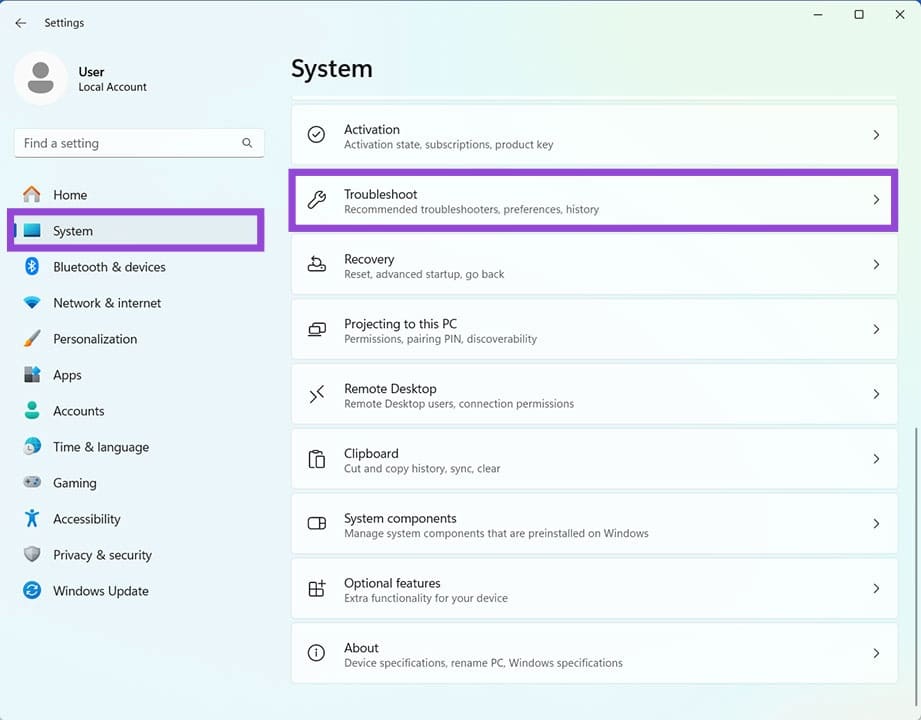Click the Activation checkmark icon
Image resolution: width=921 pixels, height=720 pixels.
pyautogui.click(x=317, y=136)
